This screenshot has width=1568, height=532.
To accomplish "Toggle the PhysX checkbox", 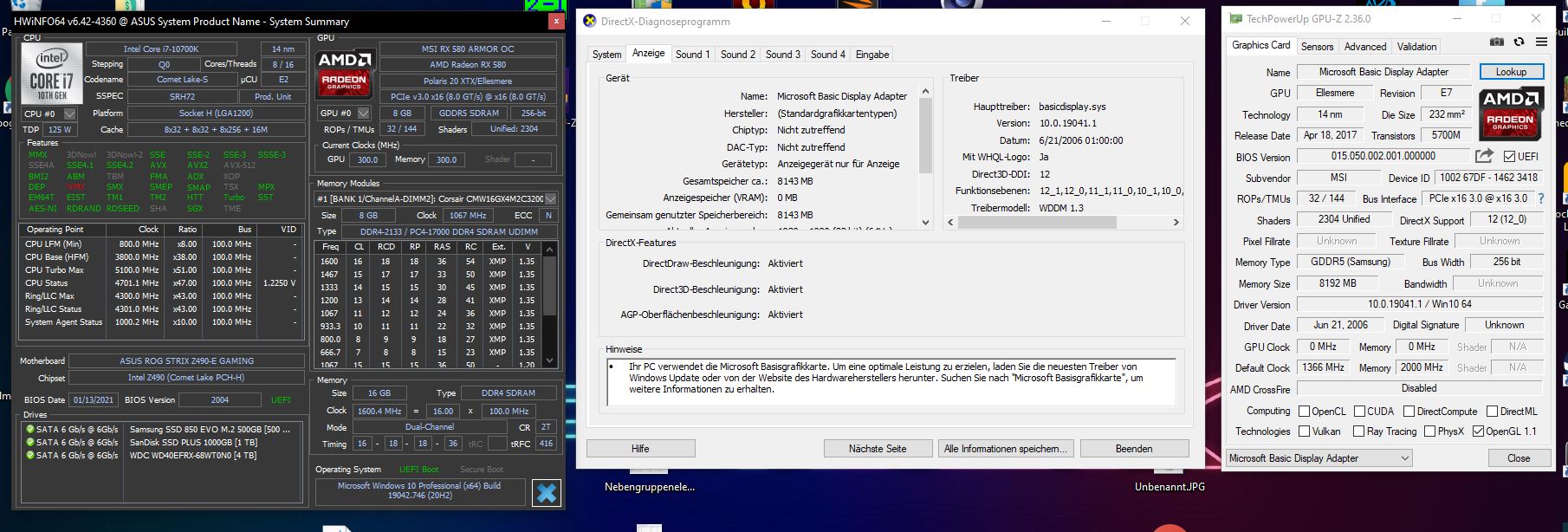I will pos(1429,431).
